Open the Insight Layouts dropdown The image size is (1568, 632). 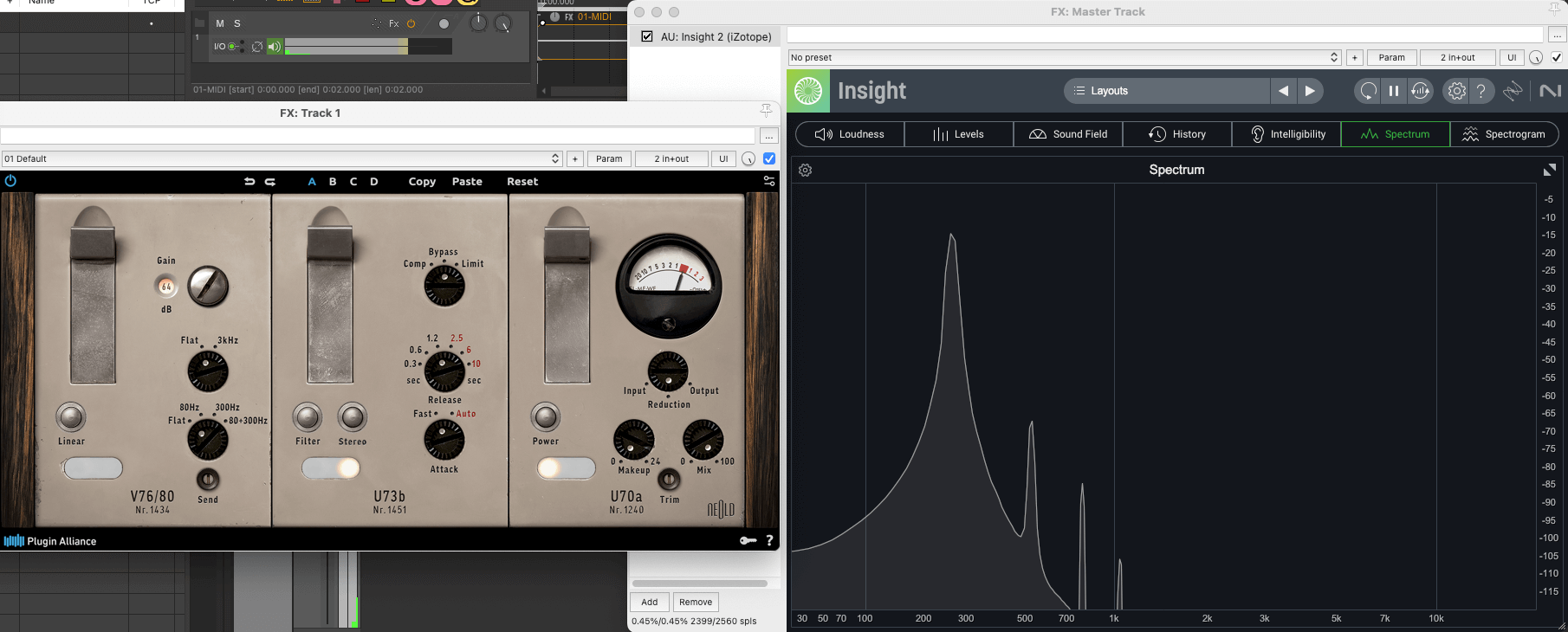point(1165,91)
